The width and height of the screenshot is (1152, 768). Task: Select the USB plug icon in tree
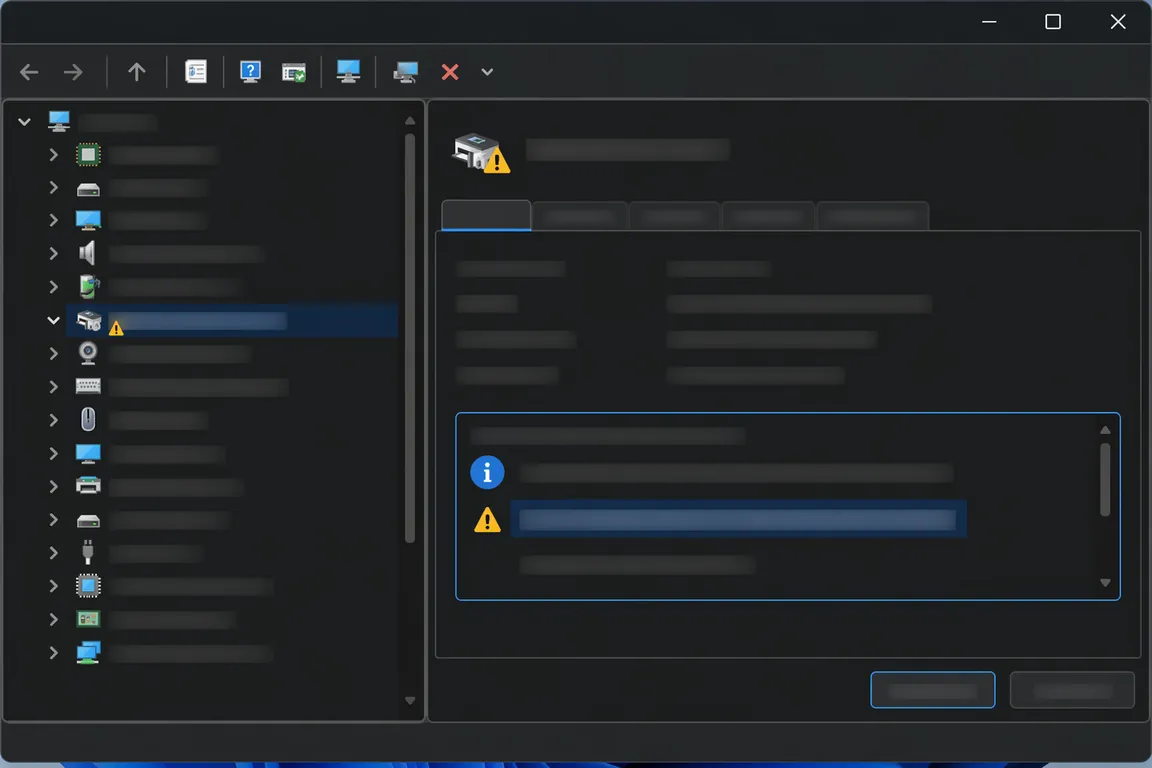[x=87, y=552]
